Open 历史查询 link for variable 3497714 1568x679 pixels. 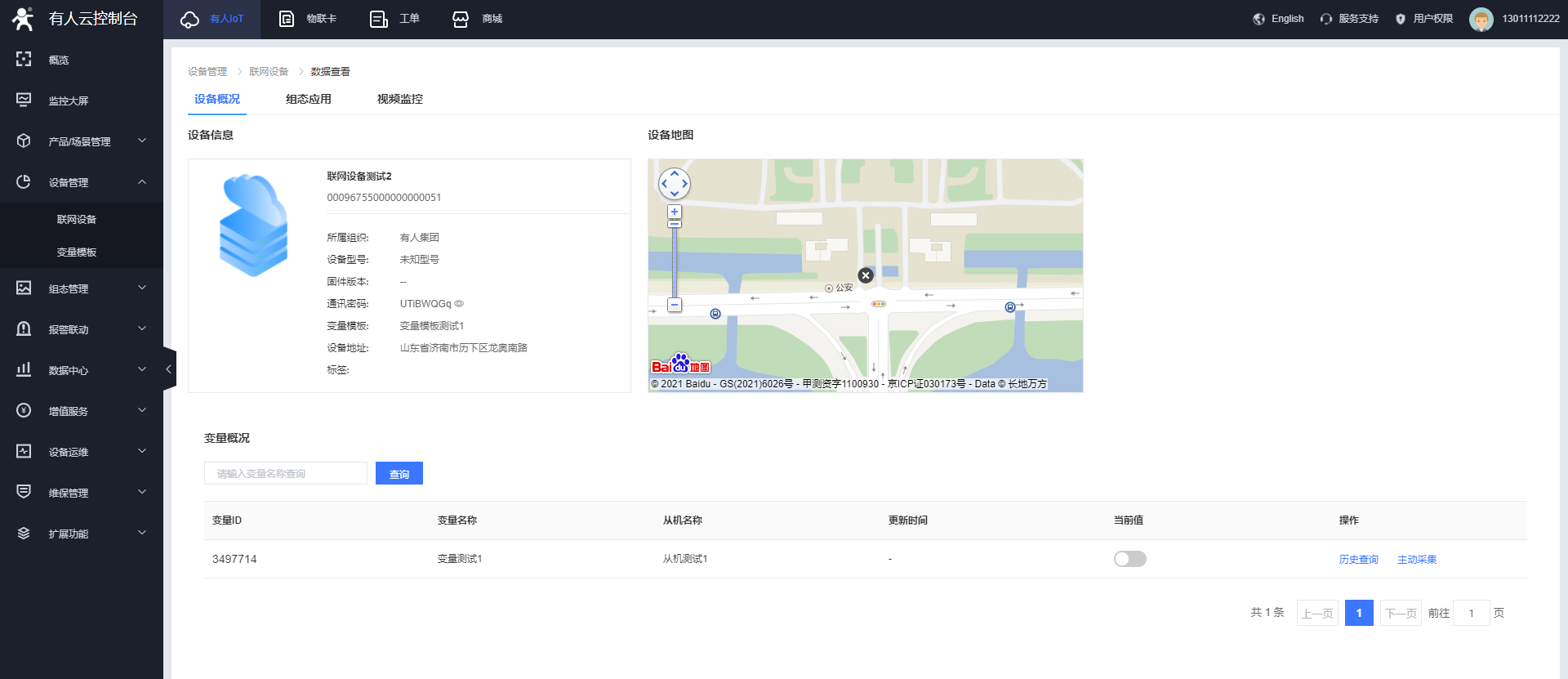(x=1358, y=560)
